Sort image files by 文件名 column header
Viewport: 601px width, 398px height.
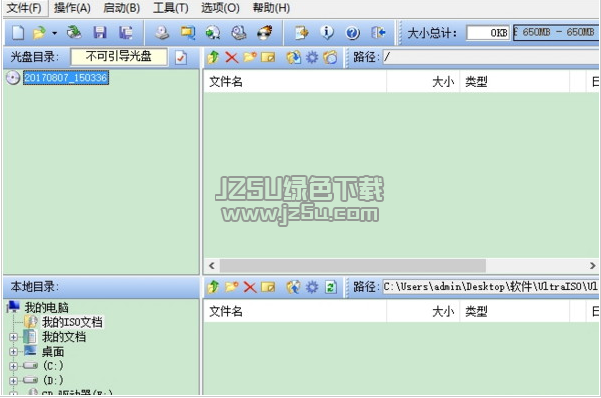294,82
